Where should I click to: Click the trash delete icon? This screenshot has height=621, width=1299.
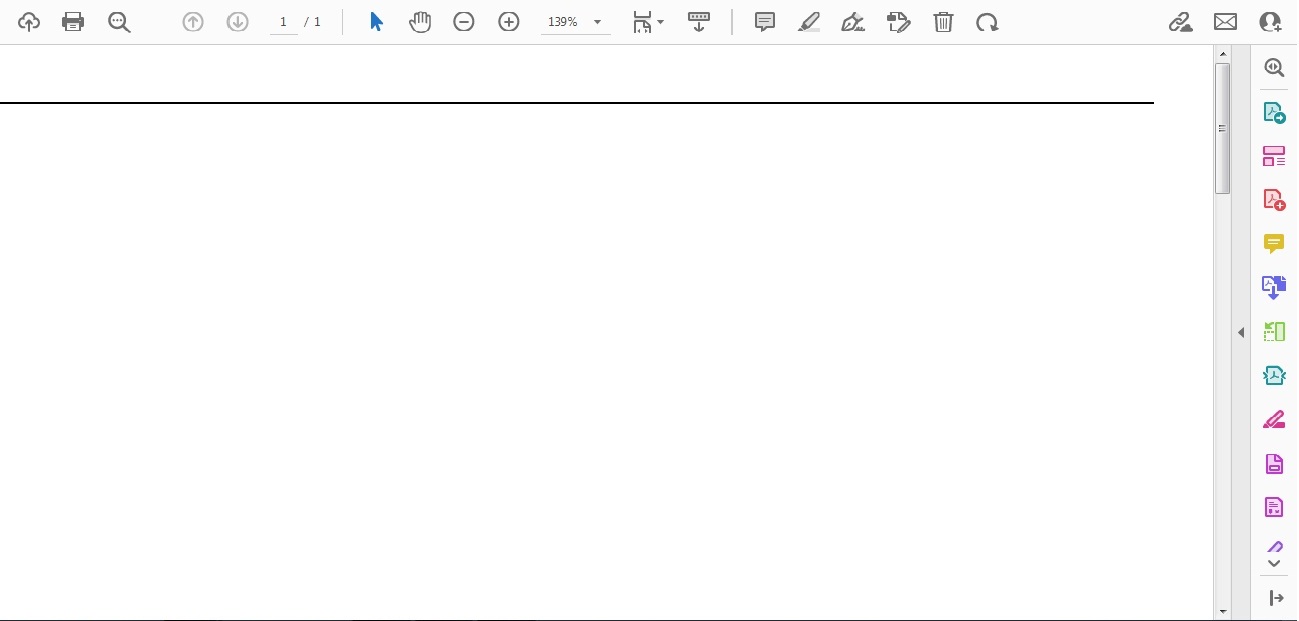pyautogui.click(x=943, y=22)
